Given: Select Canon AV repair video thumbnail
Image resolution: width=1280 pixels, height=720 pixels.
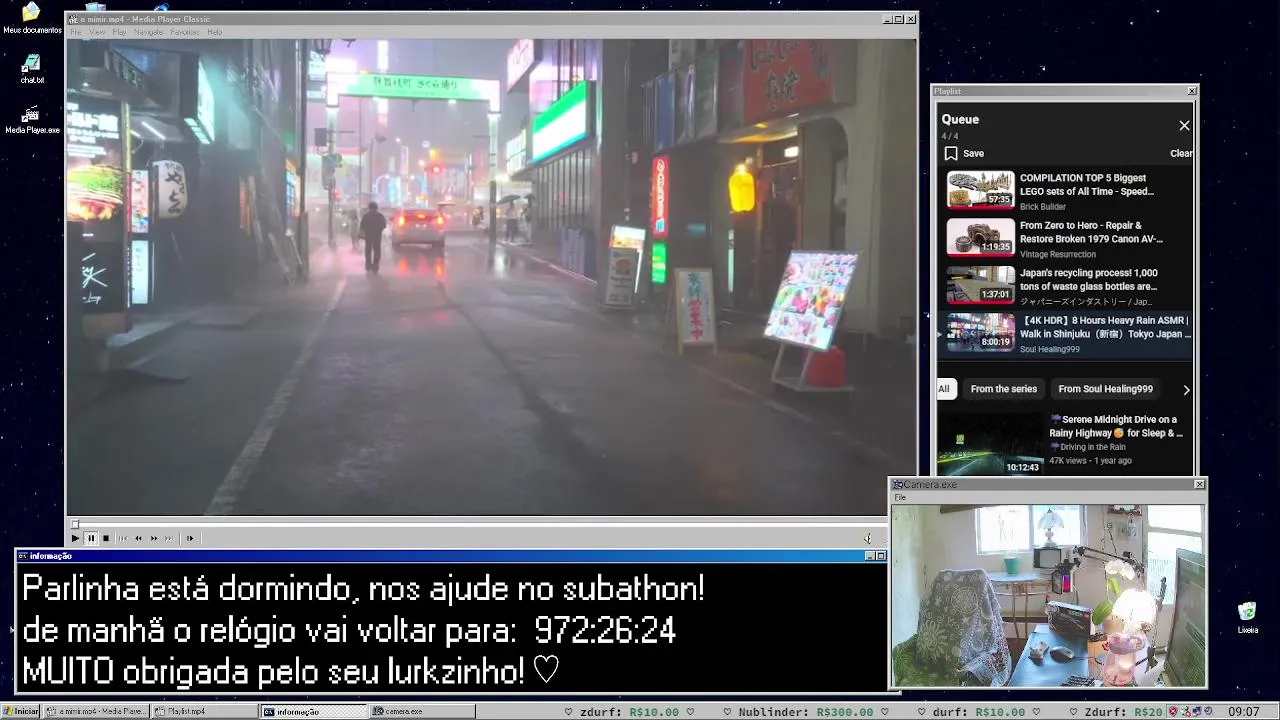Looking at the screenshot, I should pos(981,237).
